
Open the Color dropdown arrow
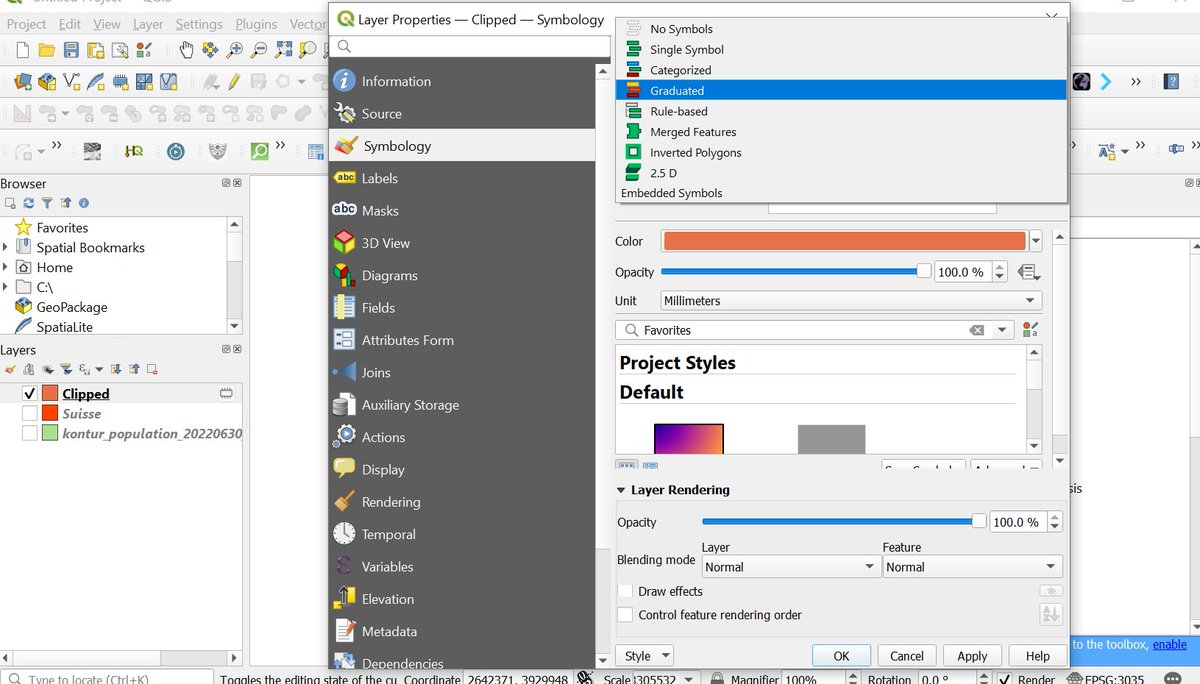(x=1036, y=241)
